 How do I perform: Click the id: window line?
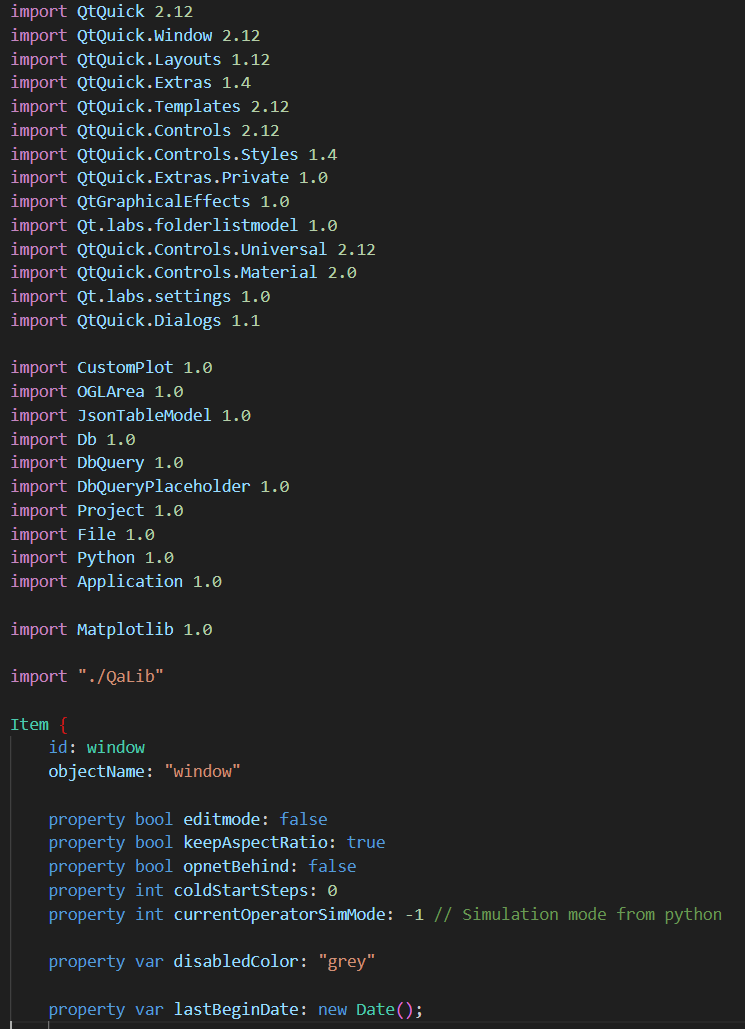[x=97, y=747]
